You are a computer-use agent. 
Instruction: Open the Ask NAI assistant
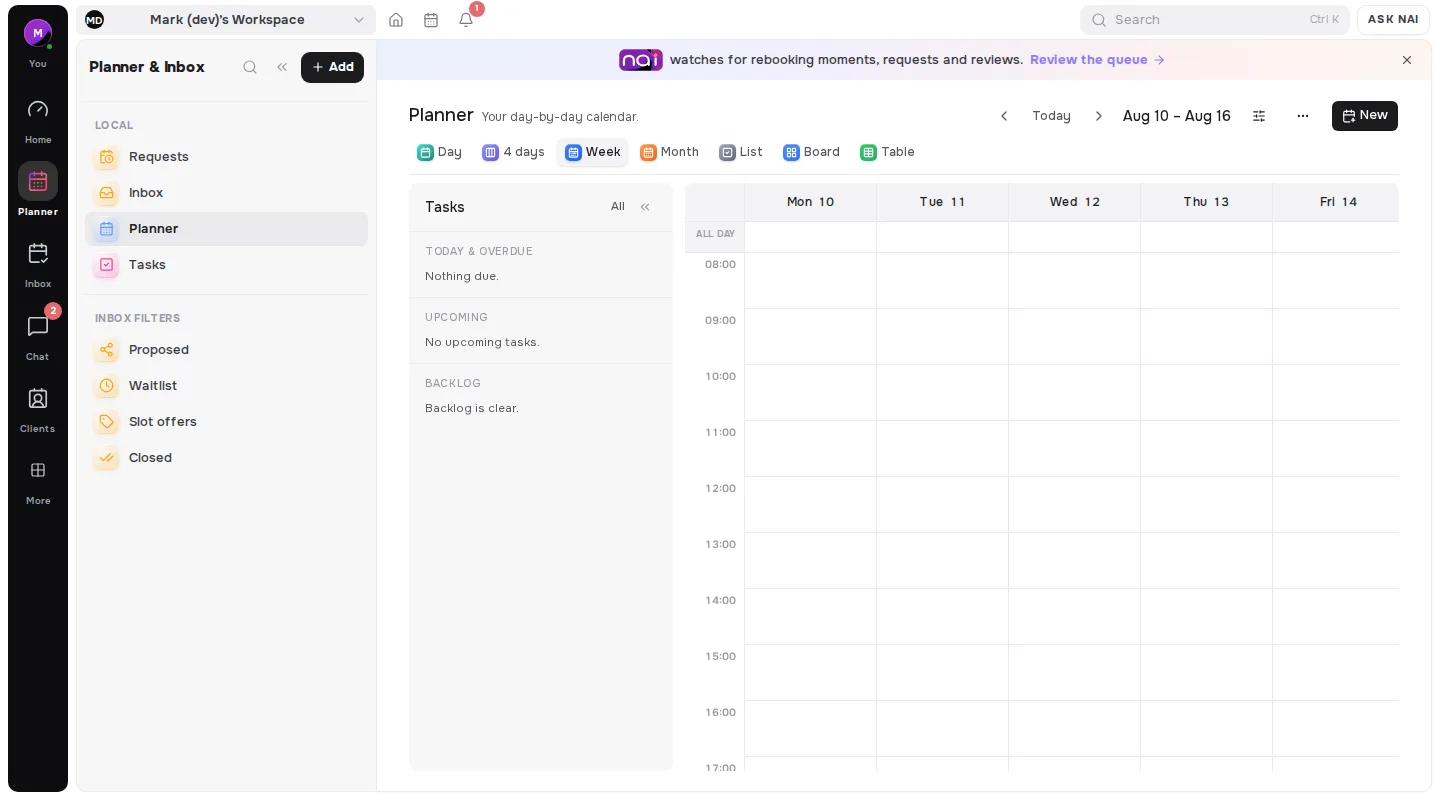[1393, 20]
